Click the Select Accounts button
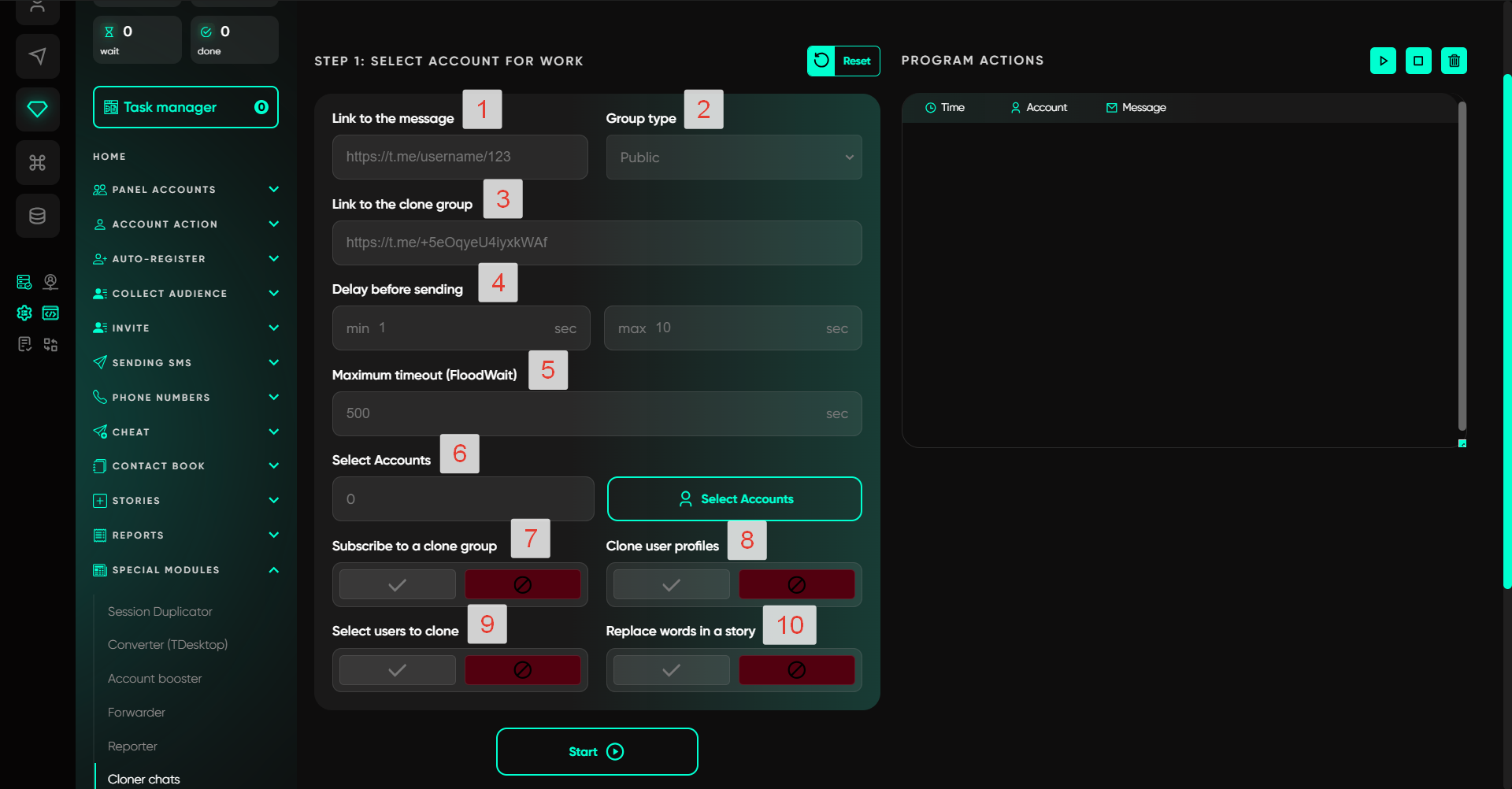The height and width of the screenshot is (789, 1512). click(x=734, y=499)
